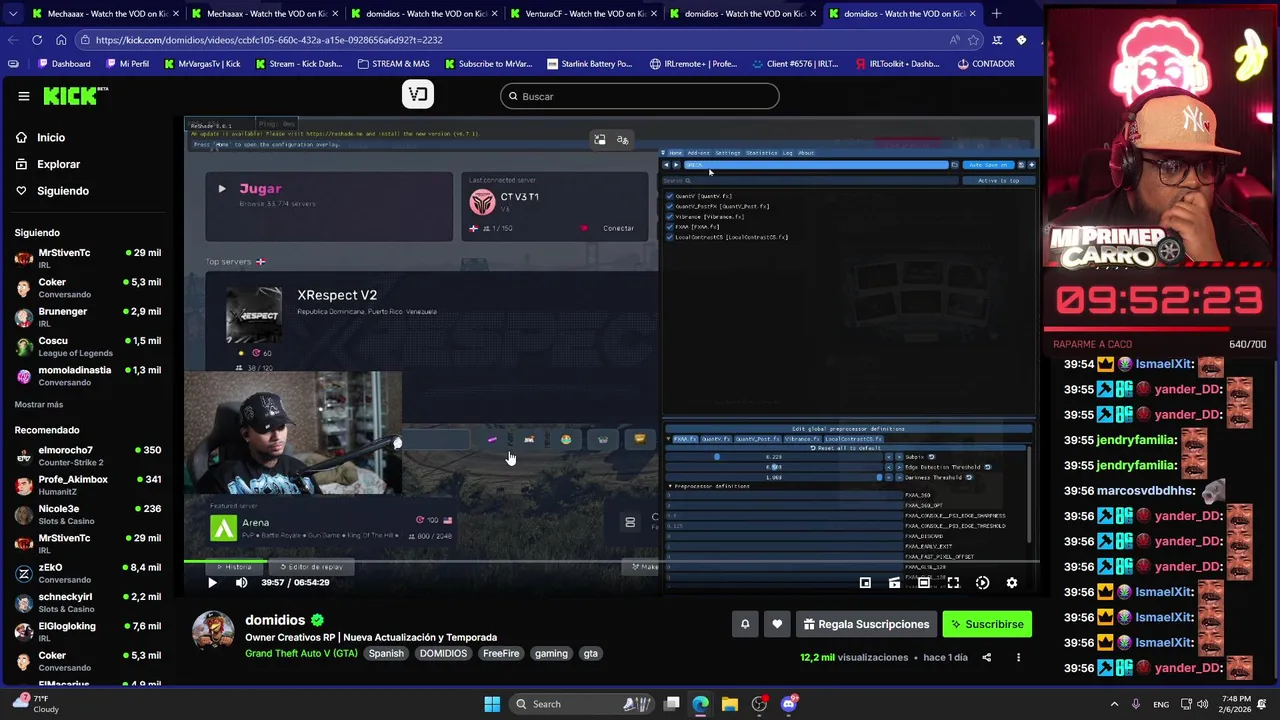Viewport: 1280px width, 720px height.
Task: Open the elmorocho7 recommended channel
Action: [x=88, y=456]
